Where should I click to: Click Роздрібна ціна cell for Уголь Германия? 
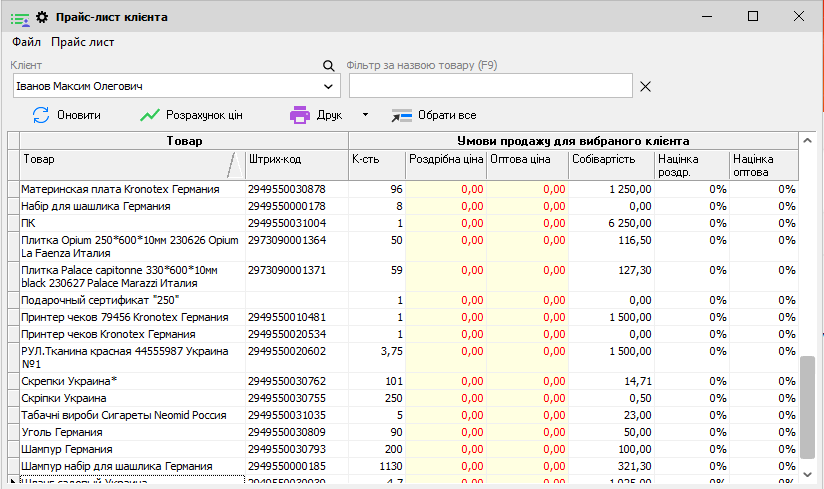447,432
